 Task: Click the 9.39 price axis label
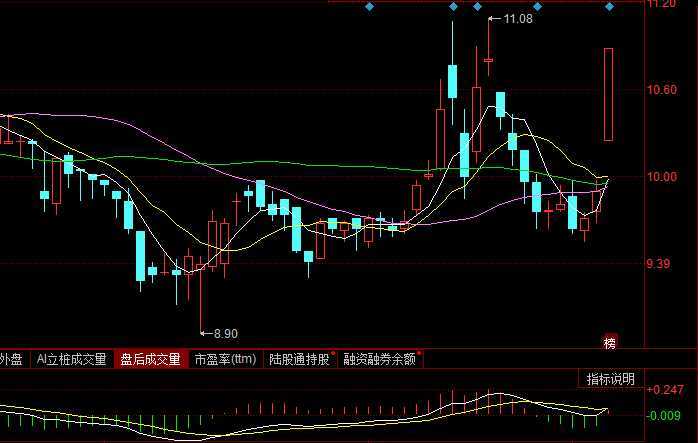coord(658,264)
